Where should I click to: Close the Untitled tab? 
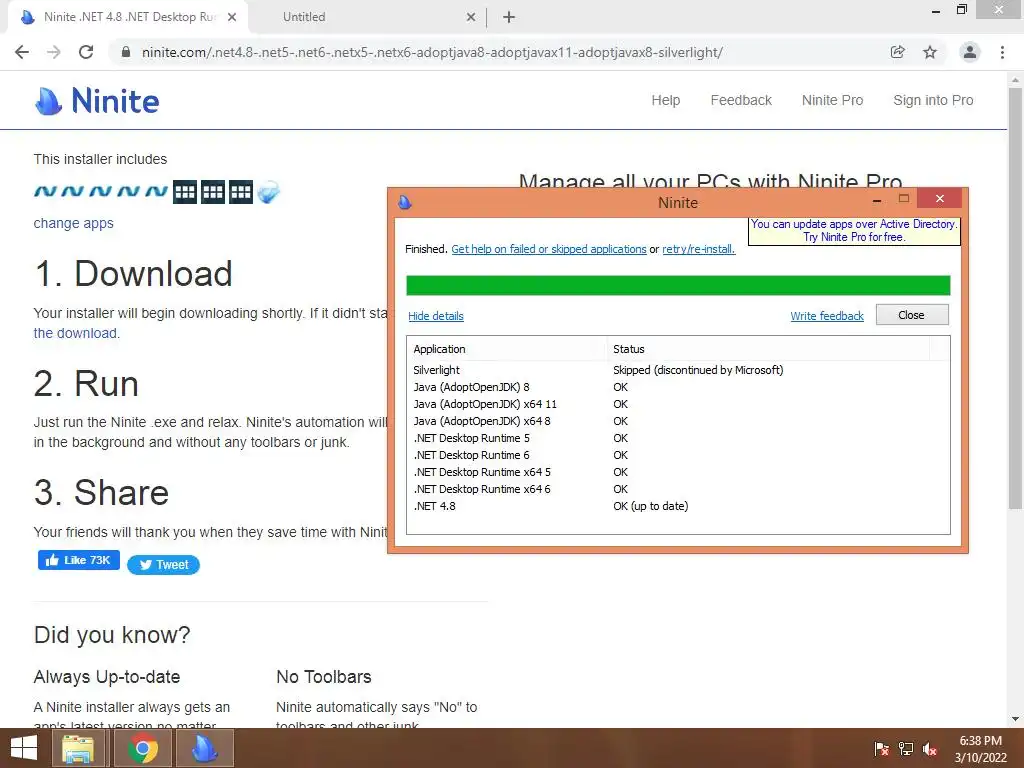(471, 17)
